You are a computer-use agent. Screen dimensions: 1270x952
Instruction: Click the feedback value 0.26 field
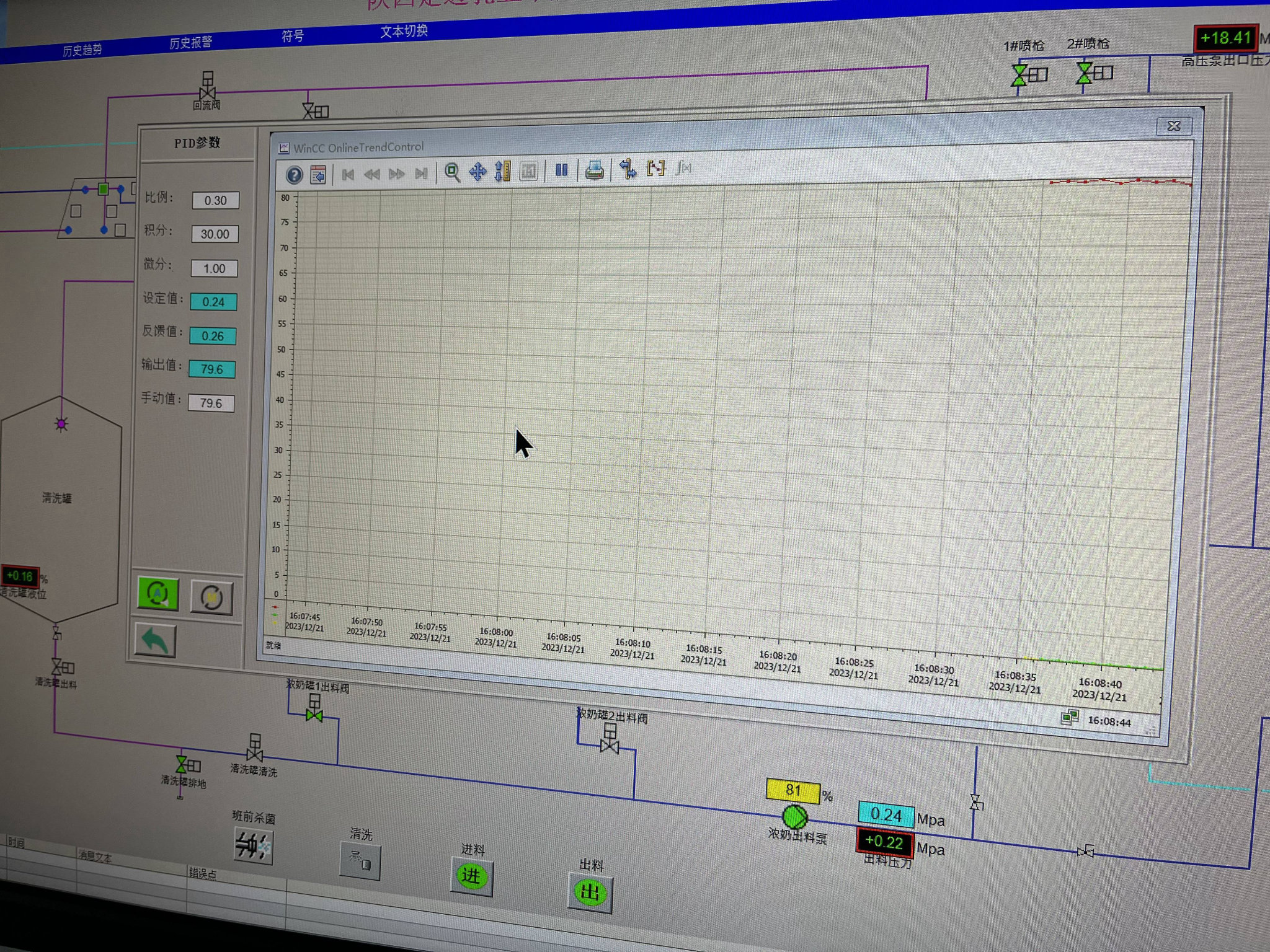point(213,336)
